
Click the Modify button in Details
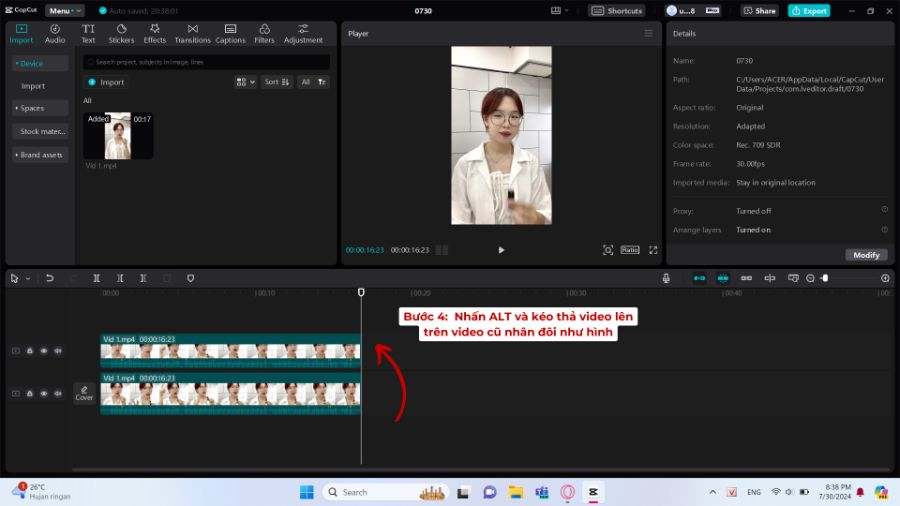pos(866,255)
